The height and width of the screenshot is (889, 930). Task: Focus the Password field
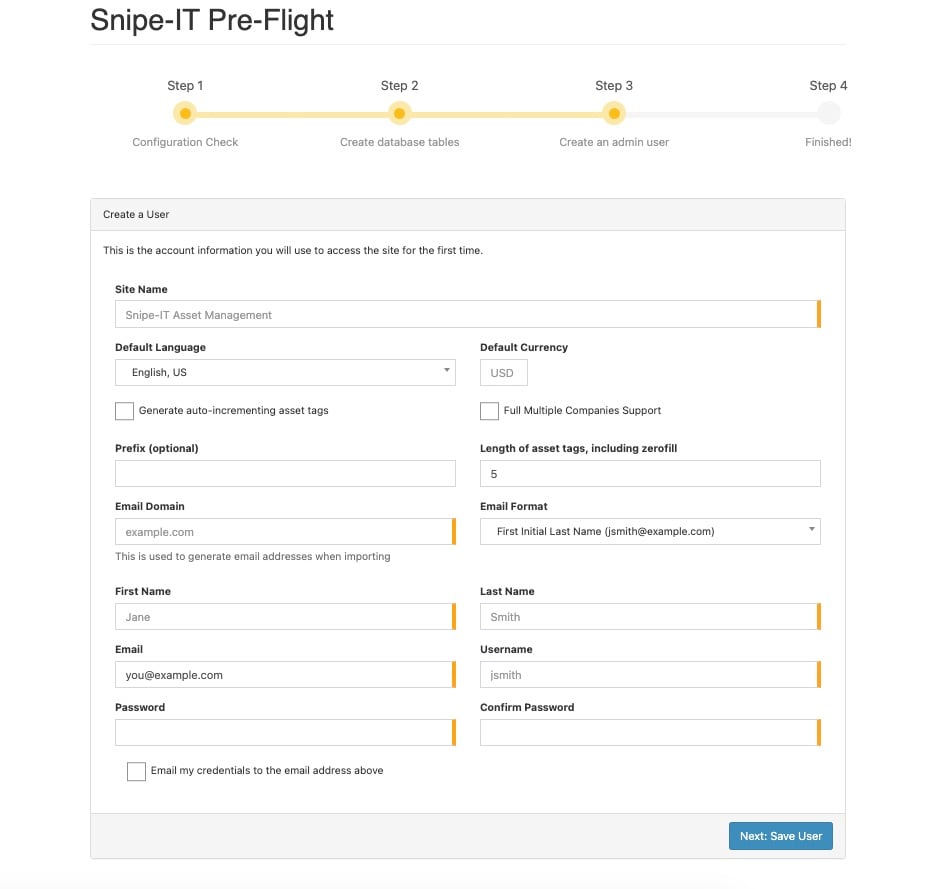pos(285,733)
